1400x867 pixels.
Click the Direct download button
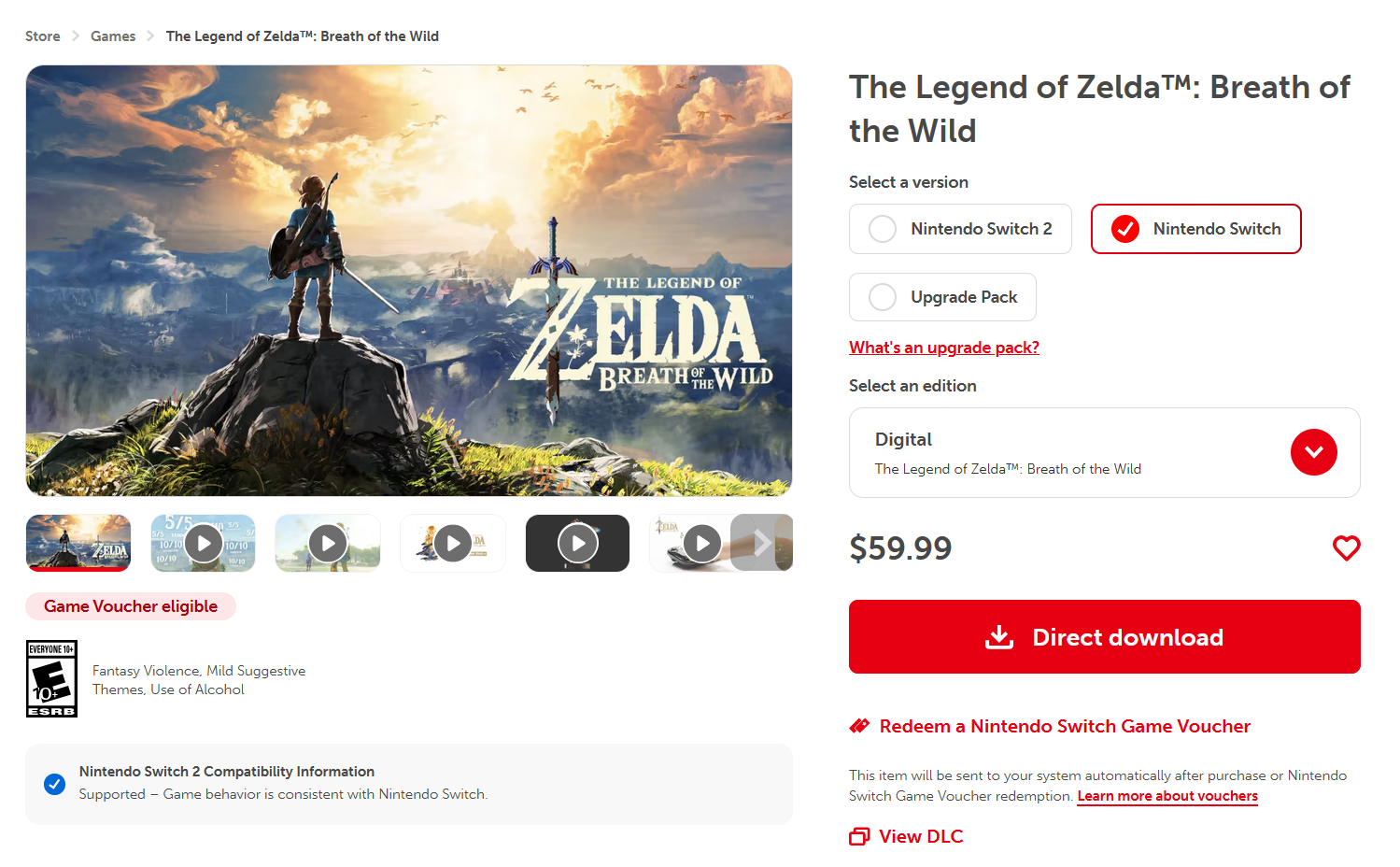pyautogui.click(x=1104, y=637)
